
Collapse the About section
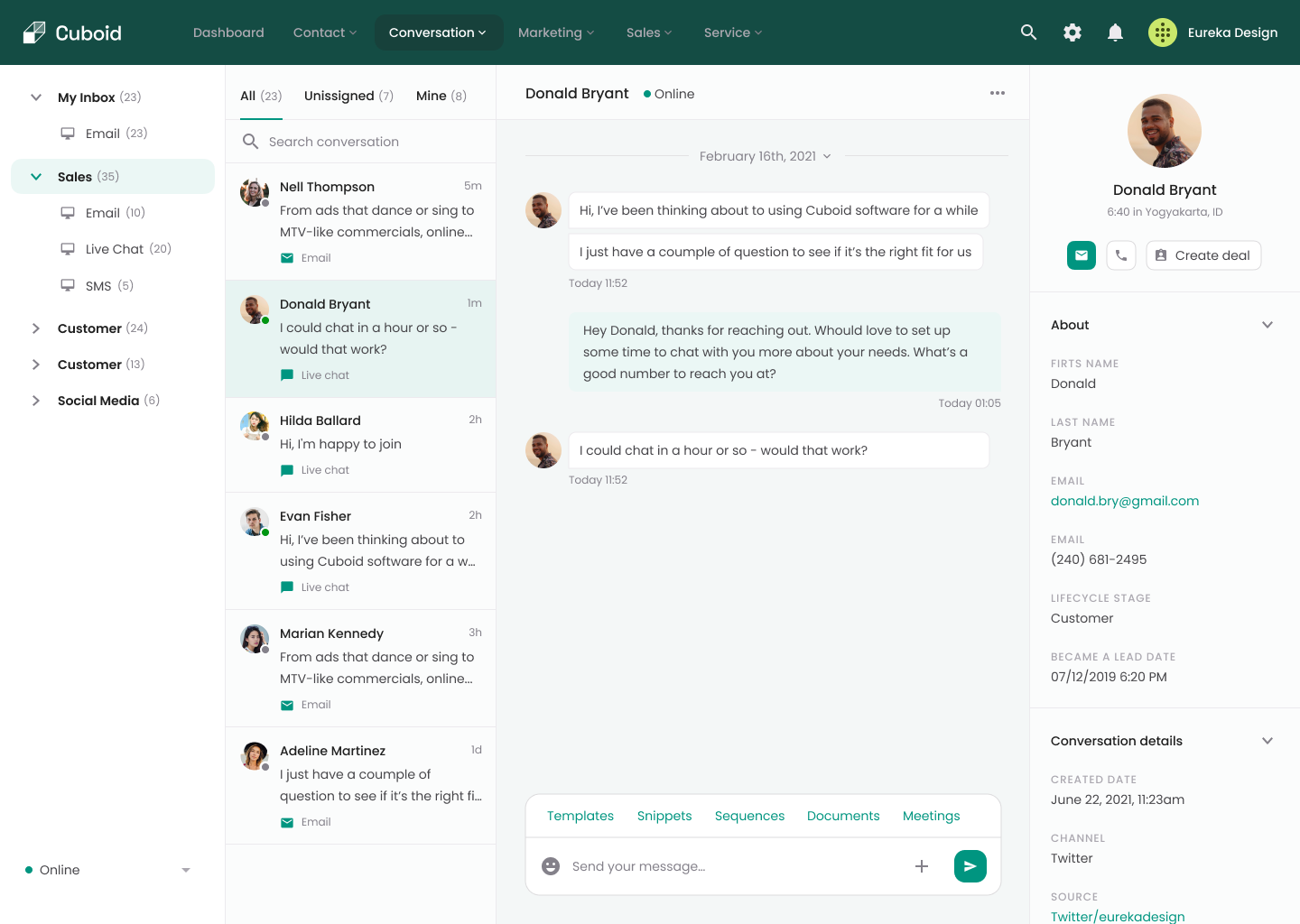[1267, 325]
